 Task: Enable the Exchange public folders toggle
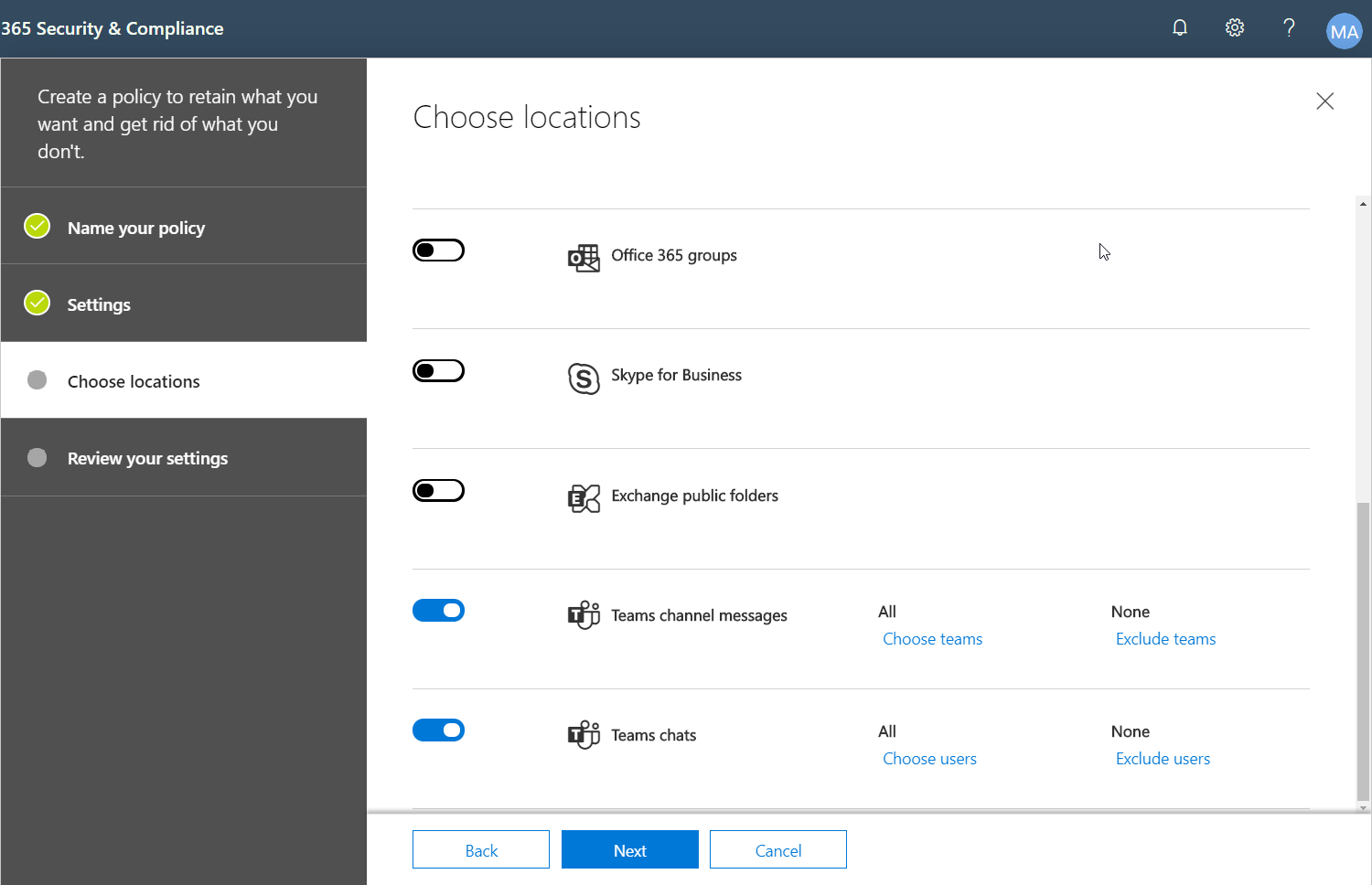(x=438, y=490)
